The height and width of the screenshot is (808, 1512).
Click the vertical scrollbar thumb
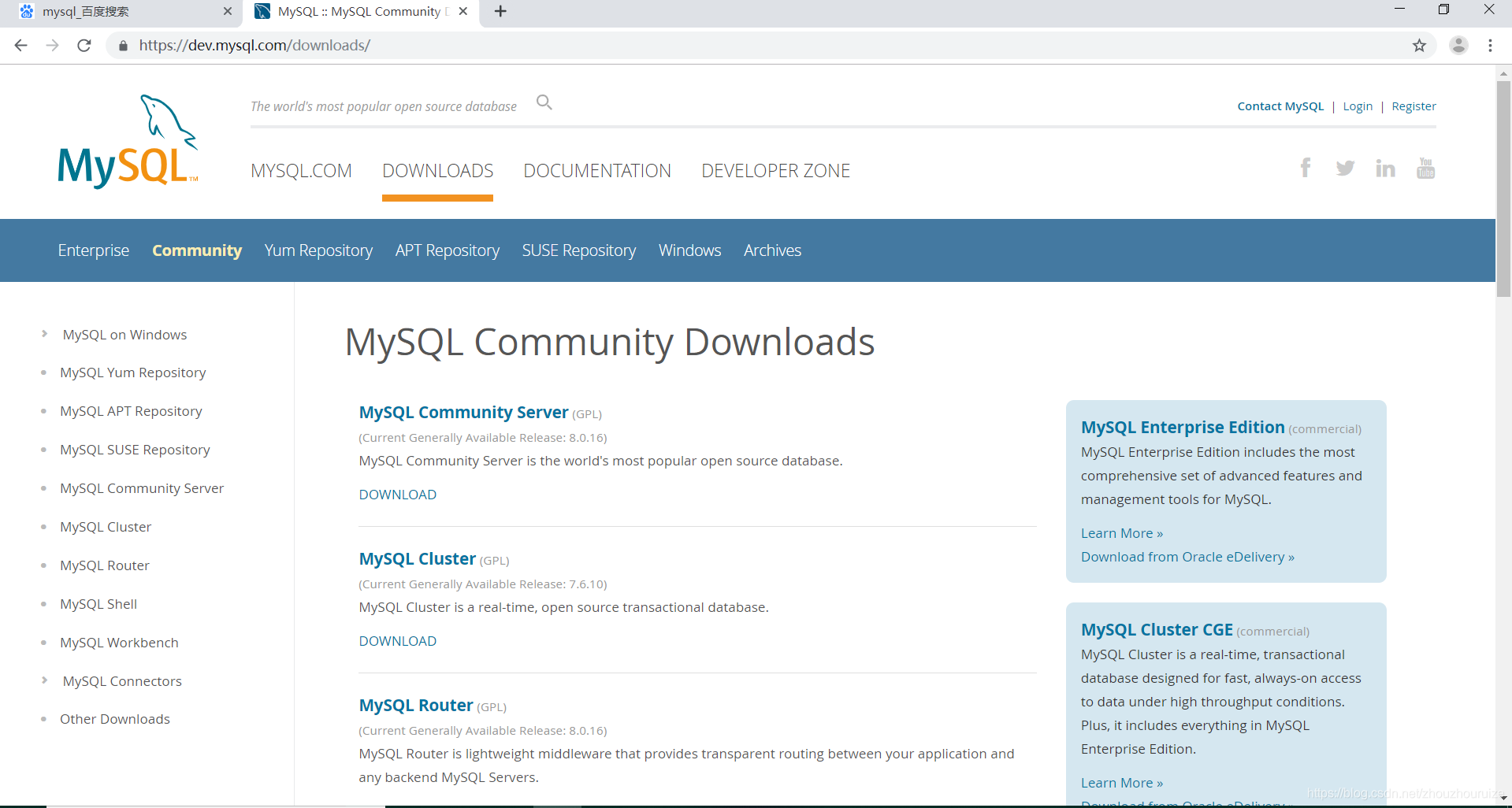1503,187
